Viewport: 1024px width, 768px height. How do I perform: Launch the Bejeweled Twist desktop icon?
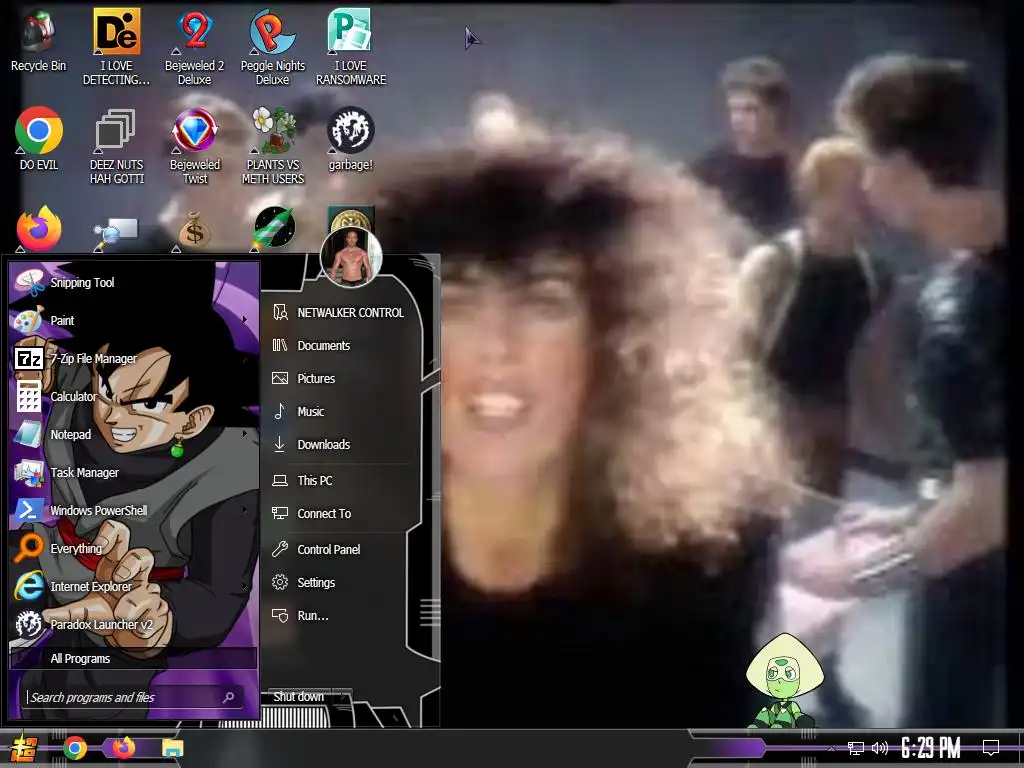194,145
